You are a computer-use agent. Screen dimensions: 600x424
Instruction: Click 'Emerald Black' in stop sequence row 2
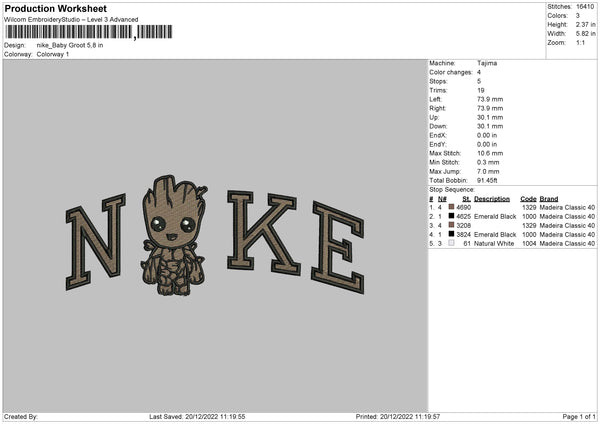(495, 217)
